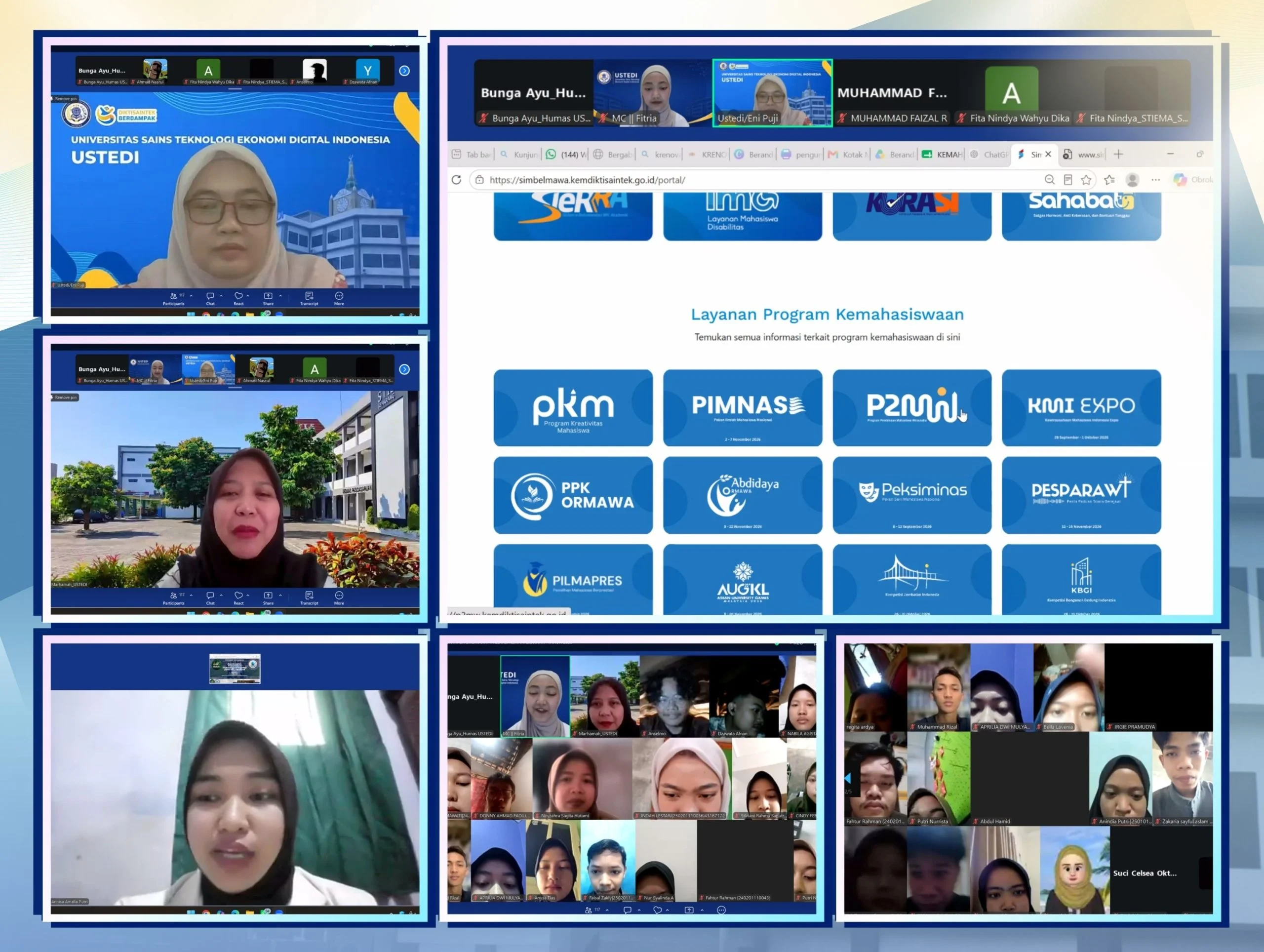
Task: Close the active Sin browser tab
Action: point(1048,154)
